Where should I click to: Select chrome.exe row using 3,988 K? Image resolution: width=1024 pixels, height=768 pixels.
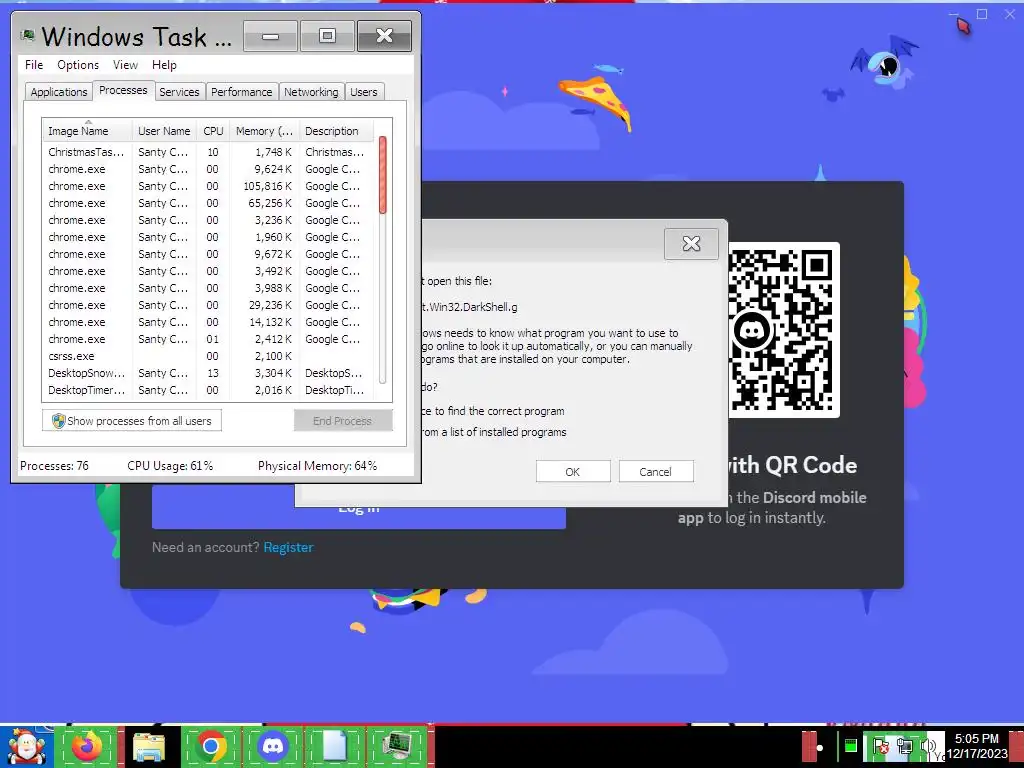[x=209, y=288]
